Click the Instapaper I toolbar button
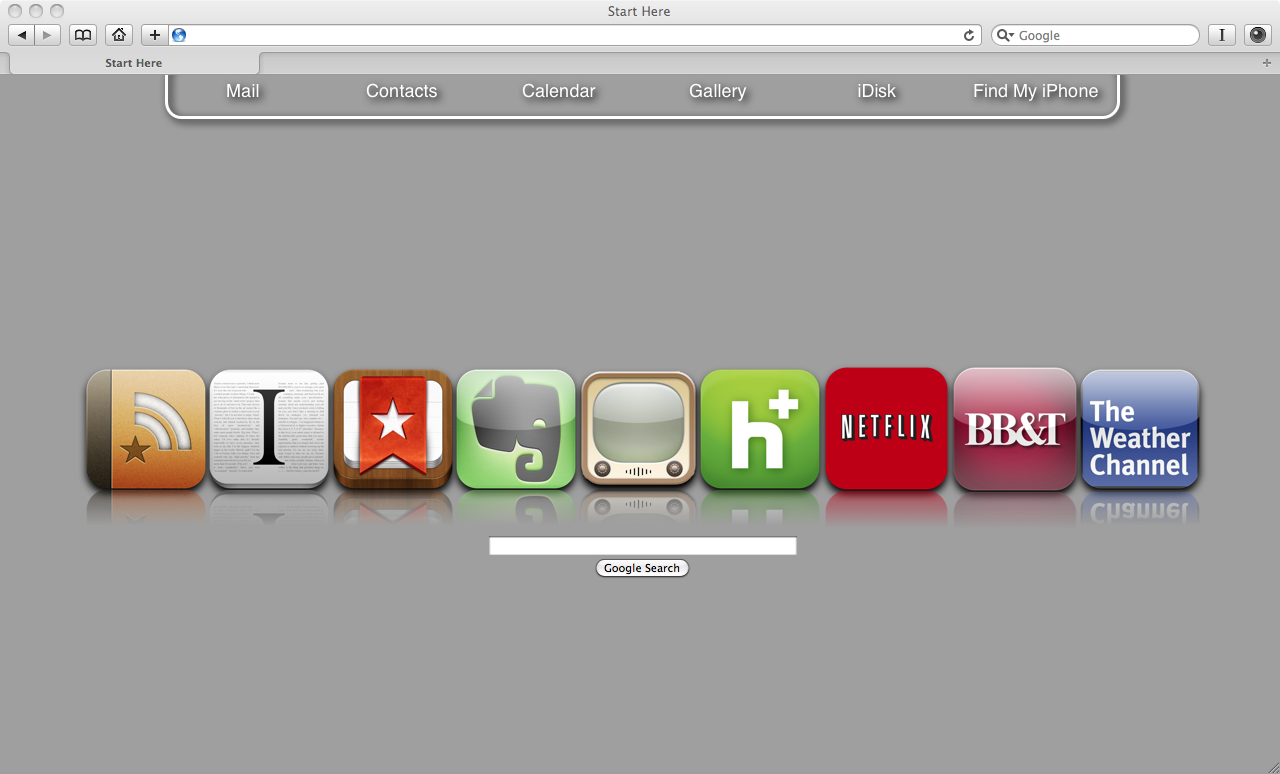1280x774 pixels. [1222, 35]
